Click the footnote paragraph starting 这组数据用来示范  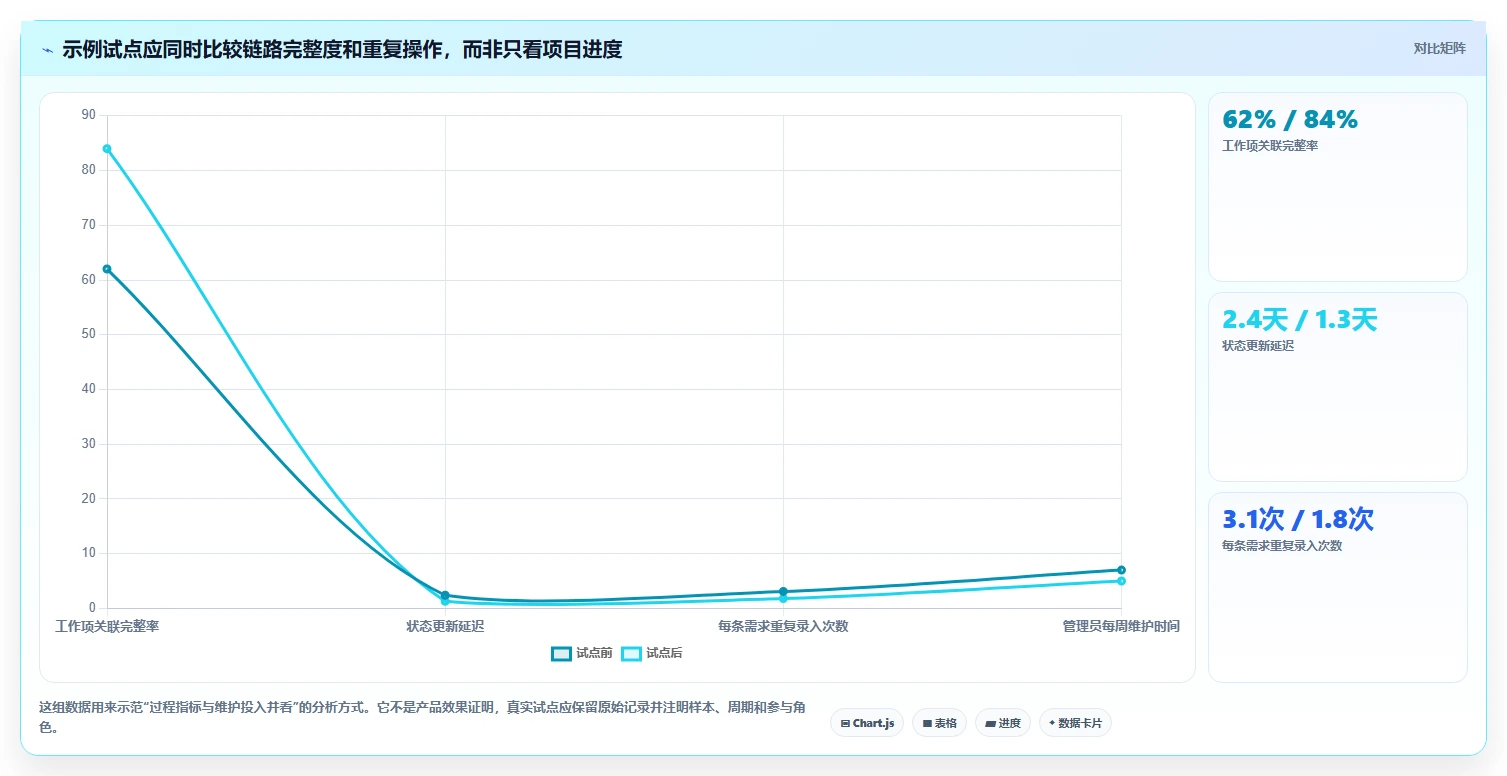(x=423, y=717)
